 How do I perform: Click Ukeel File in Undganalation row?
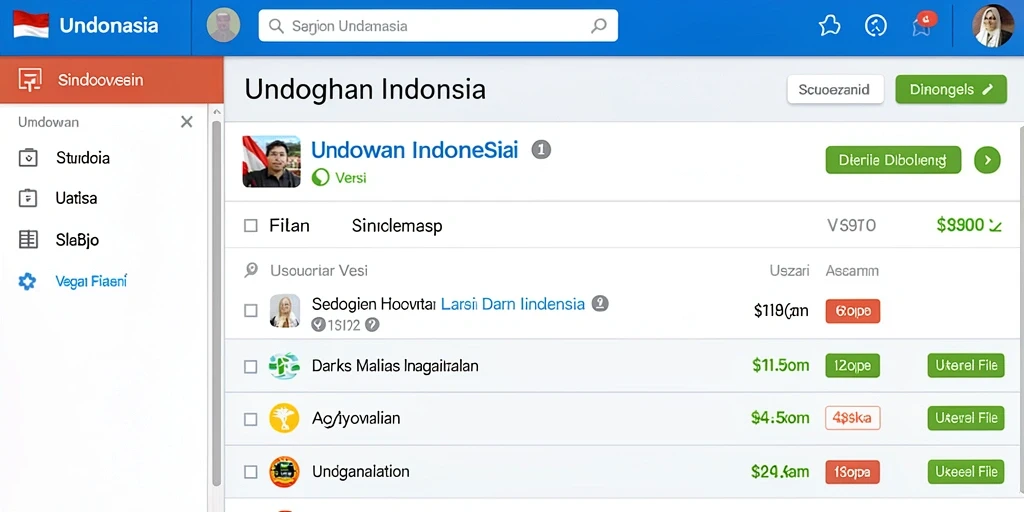966,472
